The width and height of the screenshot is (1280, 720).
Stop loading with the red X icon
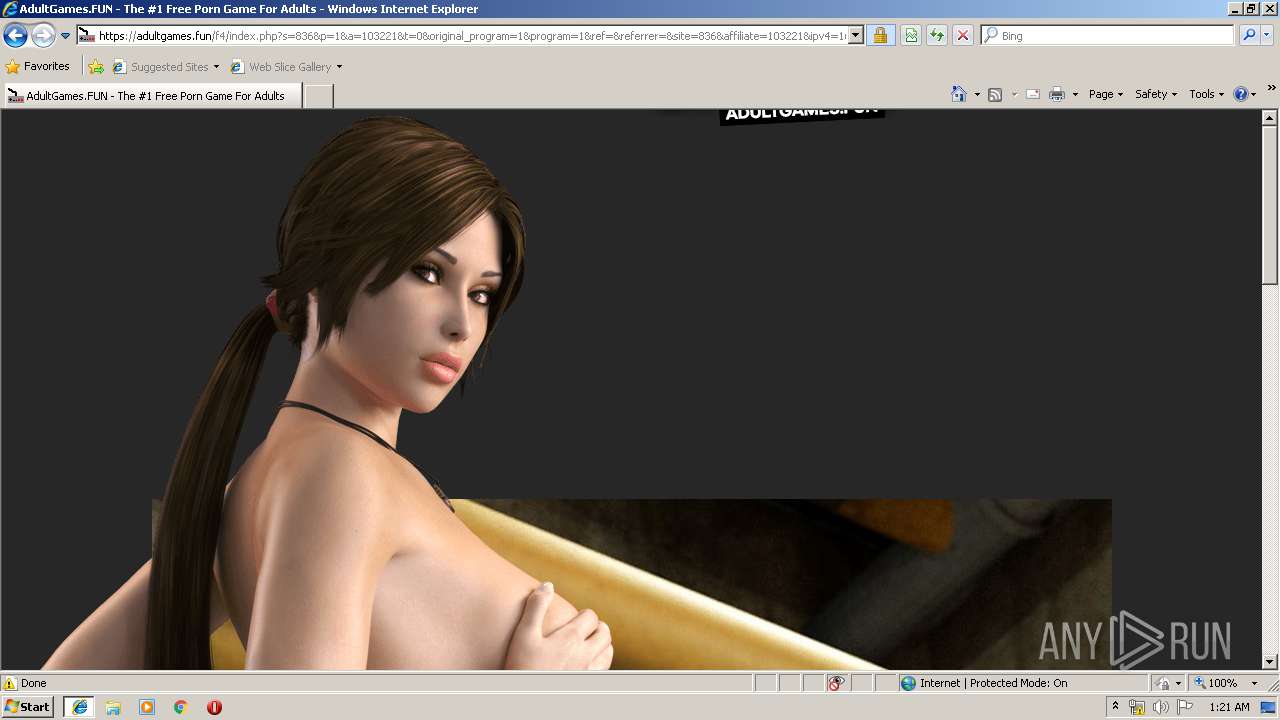coord(963,36)
